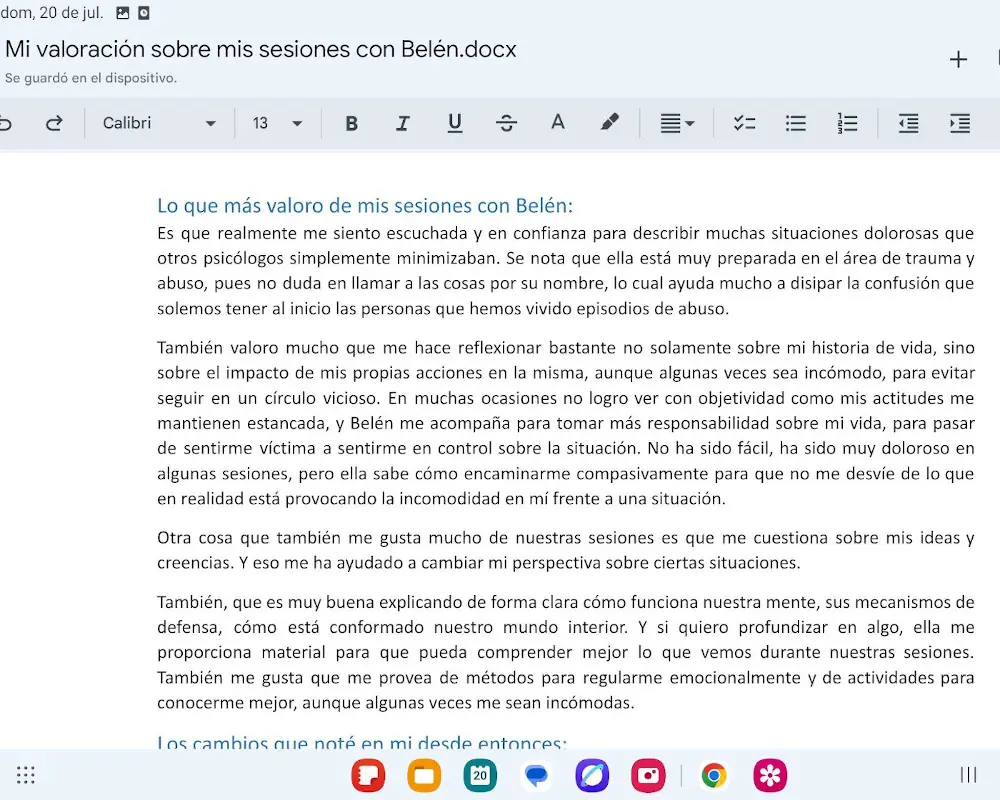Viewport: 1000px width, 800px height.
Task: Tap the document title to rename it
Action: [260, 48]
